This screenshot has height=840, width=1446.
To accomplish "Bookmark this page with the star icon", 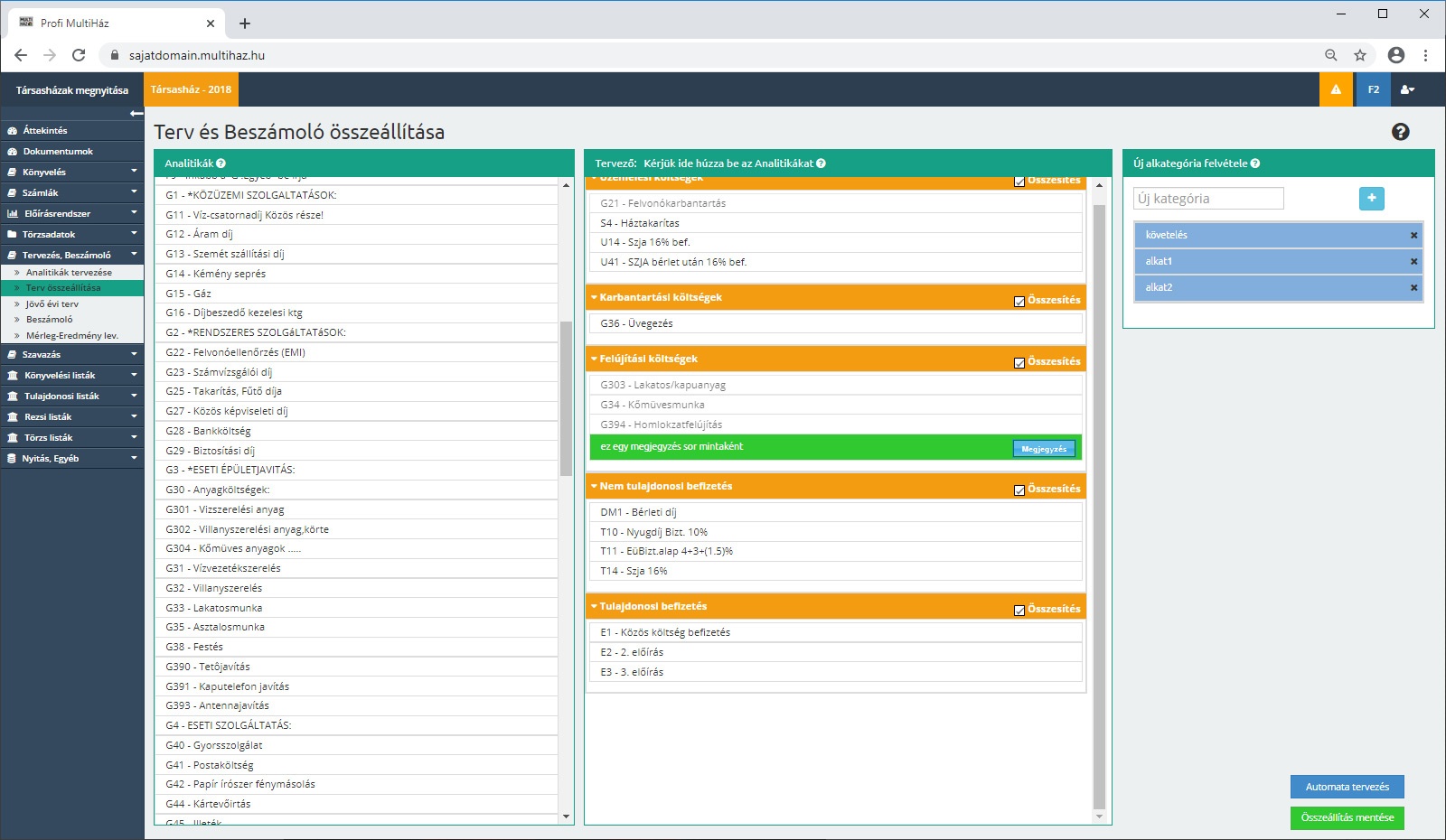I will [x=1359, y=55].
